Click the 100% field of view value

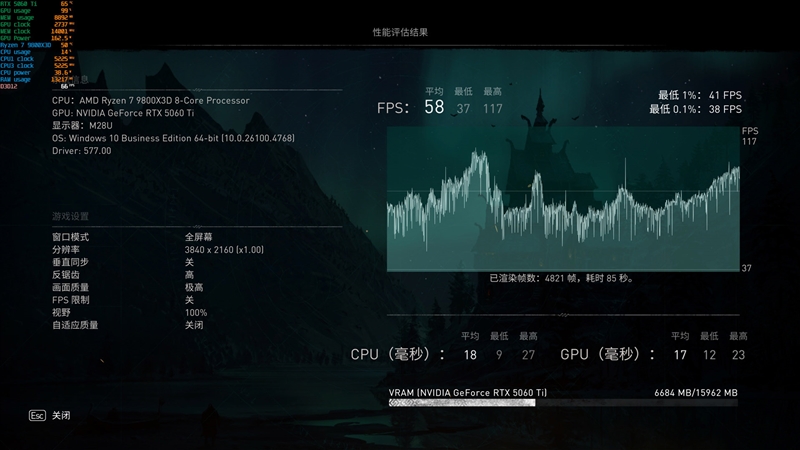[x=196, y=313]
